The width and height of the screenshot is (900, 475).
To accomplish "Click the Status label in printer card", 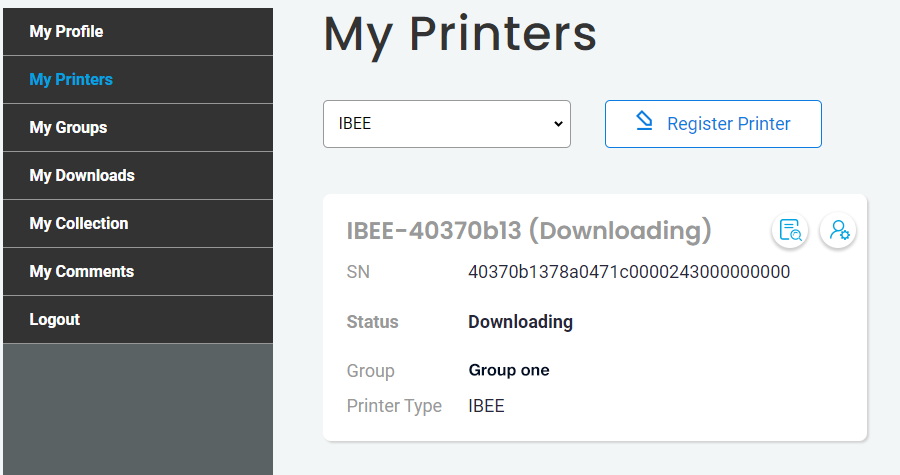I will pyautogui.click(x=372, y=322).
